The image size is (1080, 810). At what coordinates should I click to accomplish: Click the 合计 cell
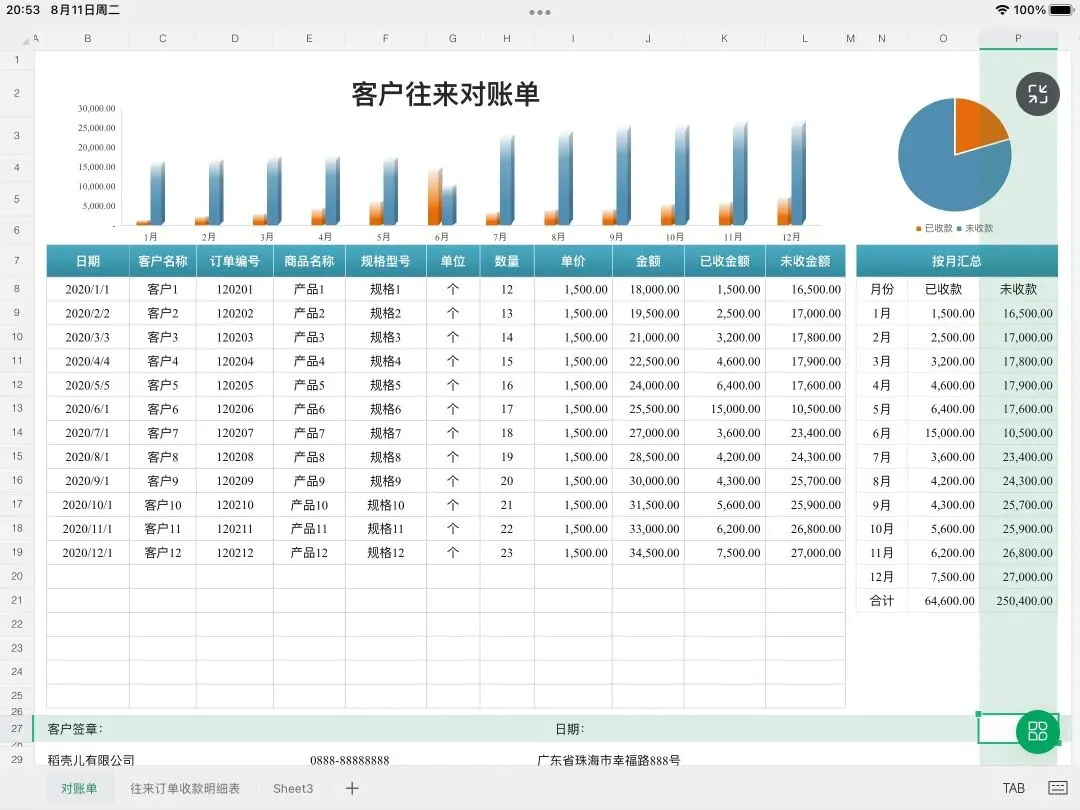tap(882, 601)
